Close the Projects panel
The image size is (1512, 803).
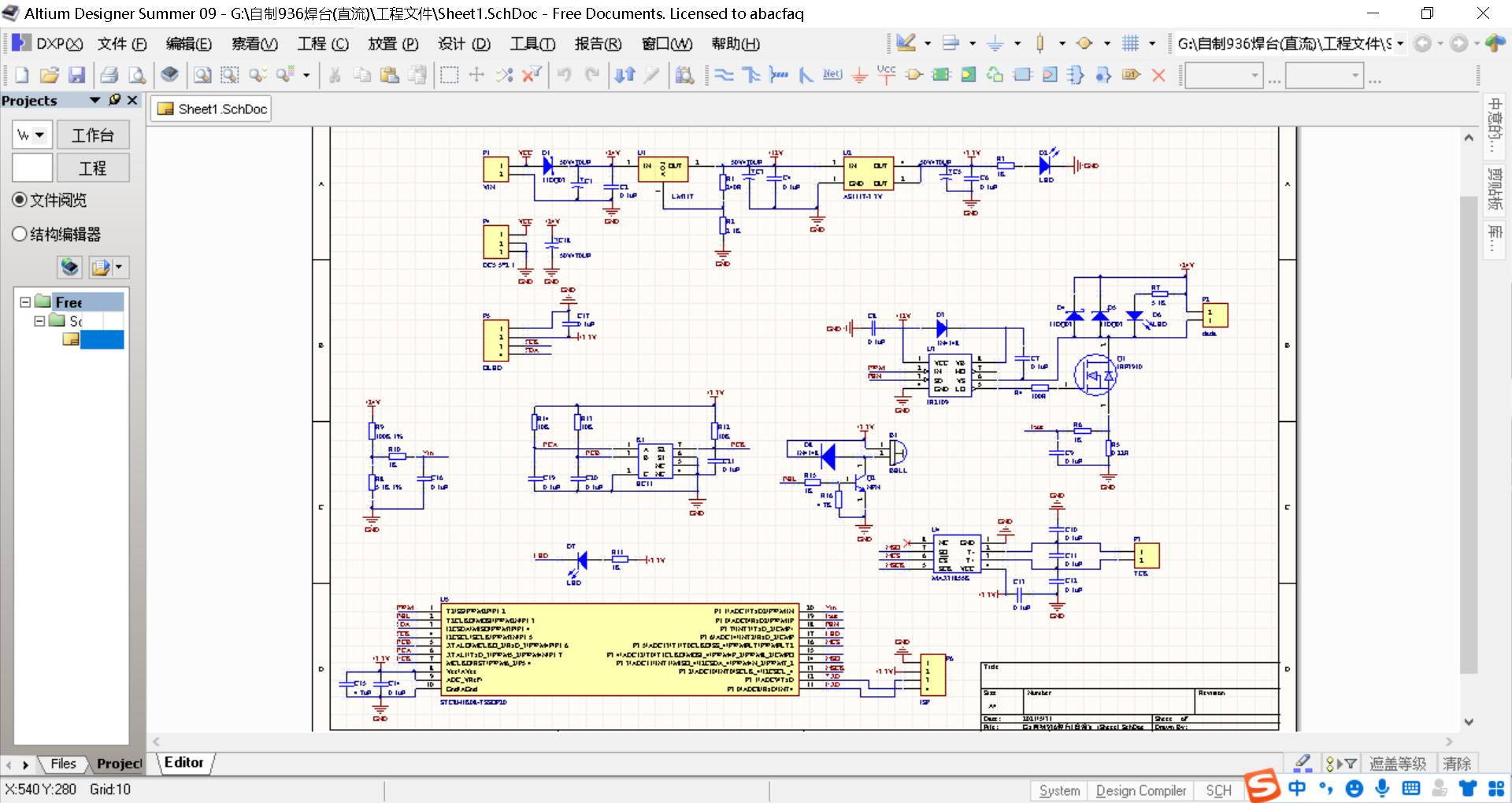coord(132,100)
